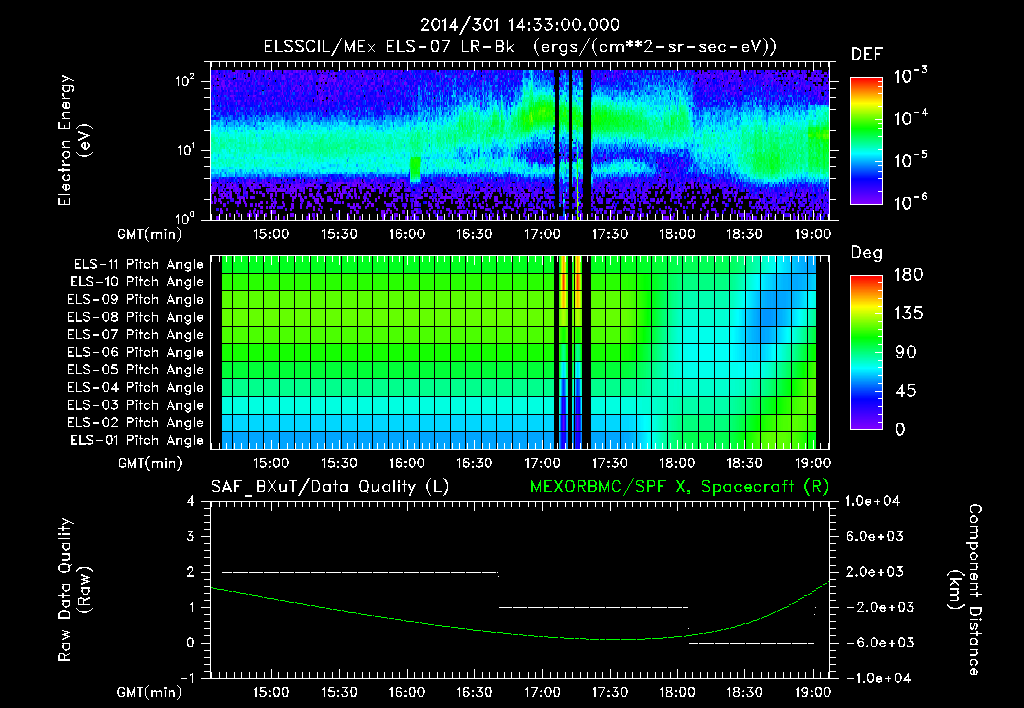Select the 'ELS-03 Pitch Angle' row label

135,406
